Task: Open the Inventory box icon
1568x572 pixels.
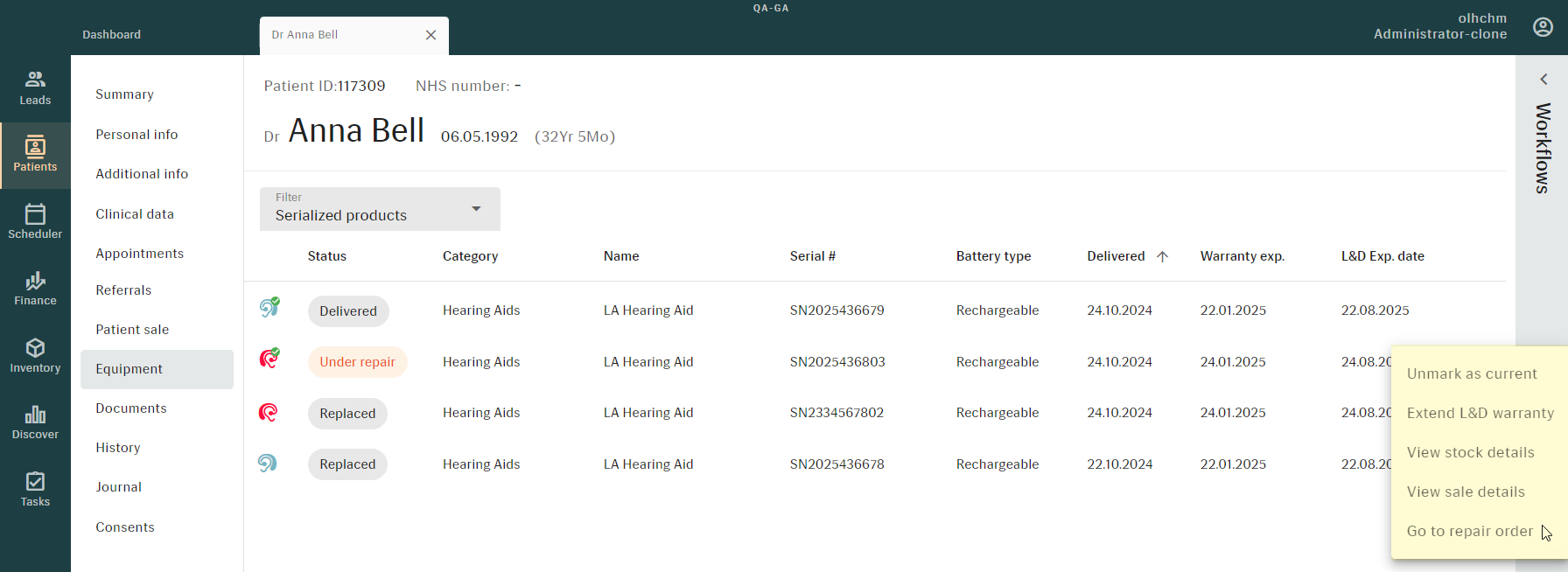Action: [35, 348]
